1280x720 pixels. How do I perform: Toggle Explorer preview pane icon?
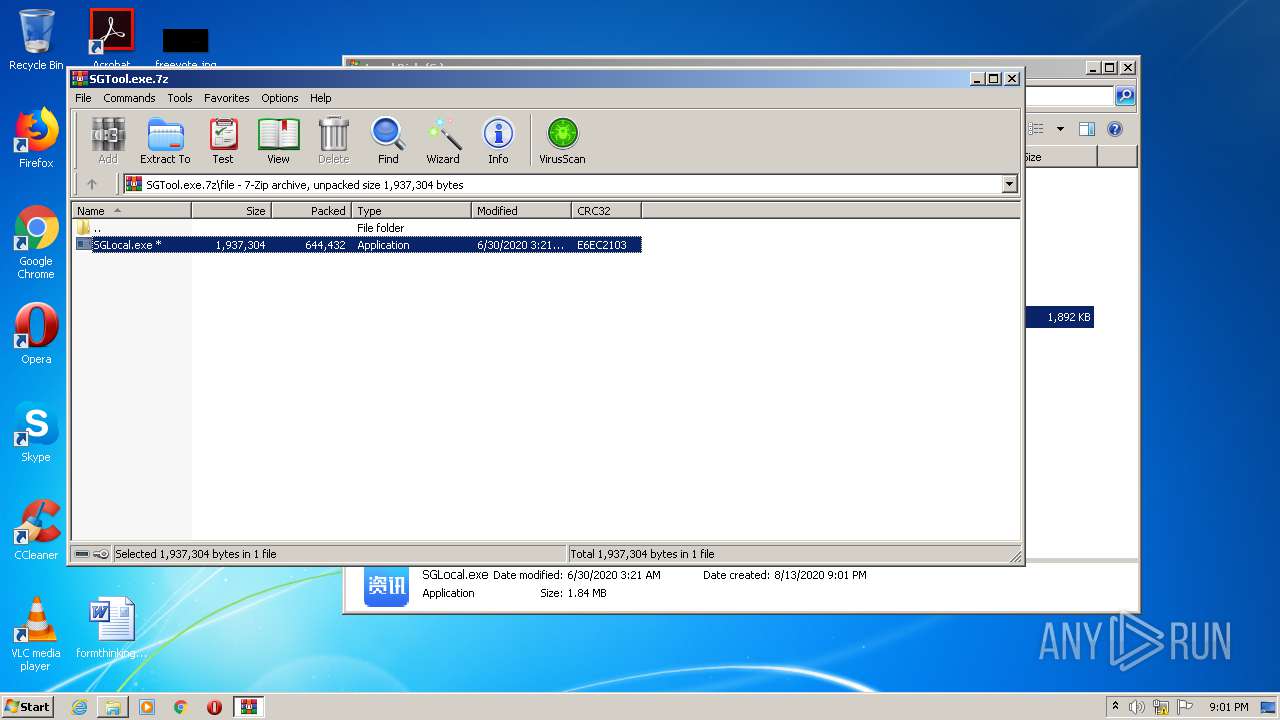coord(1087,129)
